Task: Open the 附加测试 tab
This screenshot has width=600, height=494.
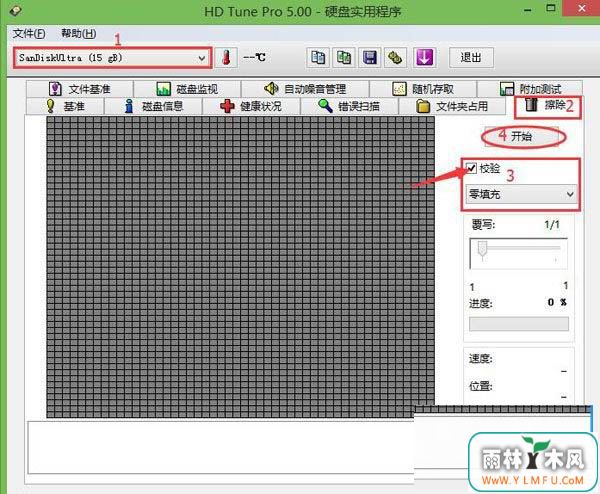Action: coord(530,89)
